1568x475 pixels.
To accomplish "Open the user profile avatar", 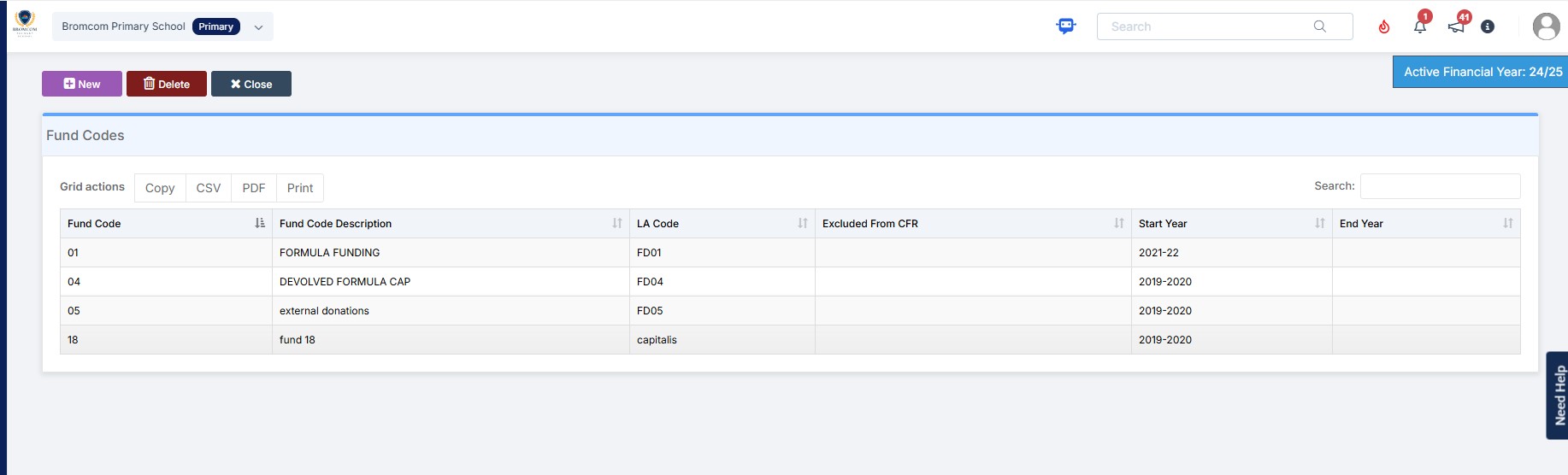I will [x=1546, y=26].
